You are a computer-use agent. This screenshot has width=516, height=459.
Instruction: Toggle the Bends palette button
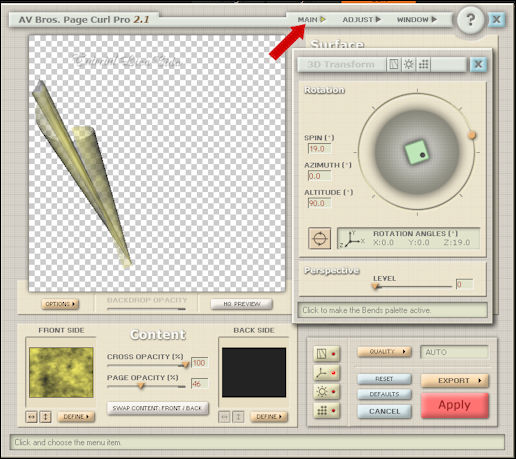(x=326, y=354)
